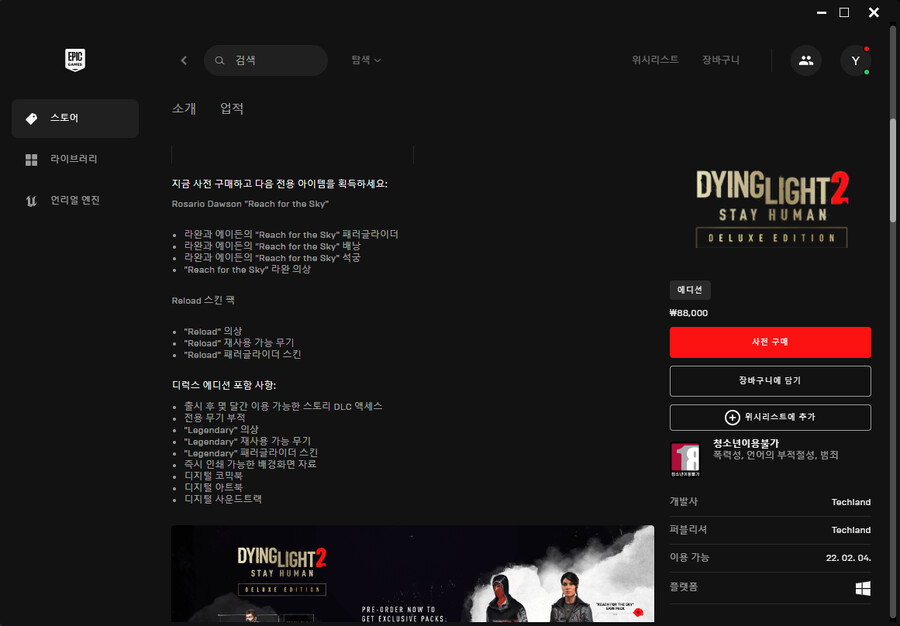Open the Y profile avatar

tap(855, 61)
